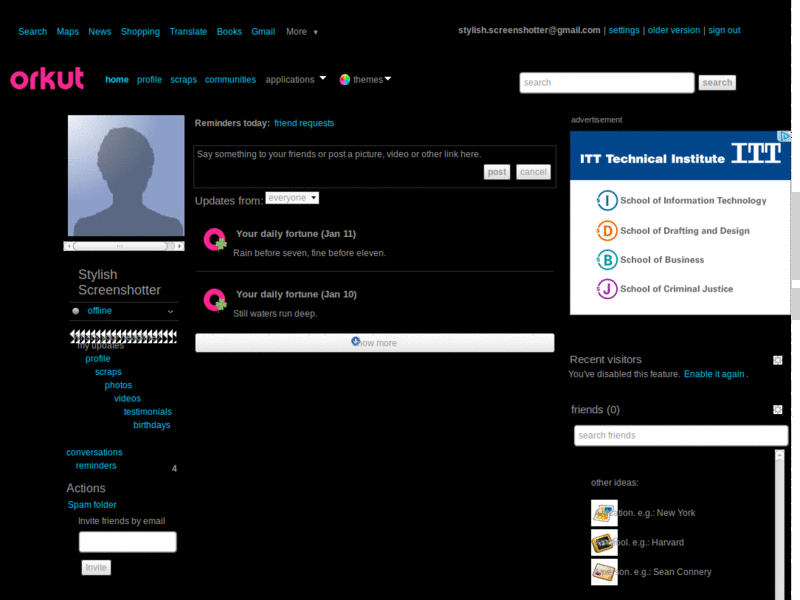Click the offline status dot

[x=76, y=311]
